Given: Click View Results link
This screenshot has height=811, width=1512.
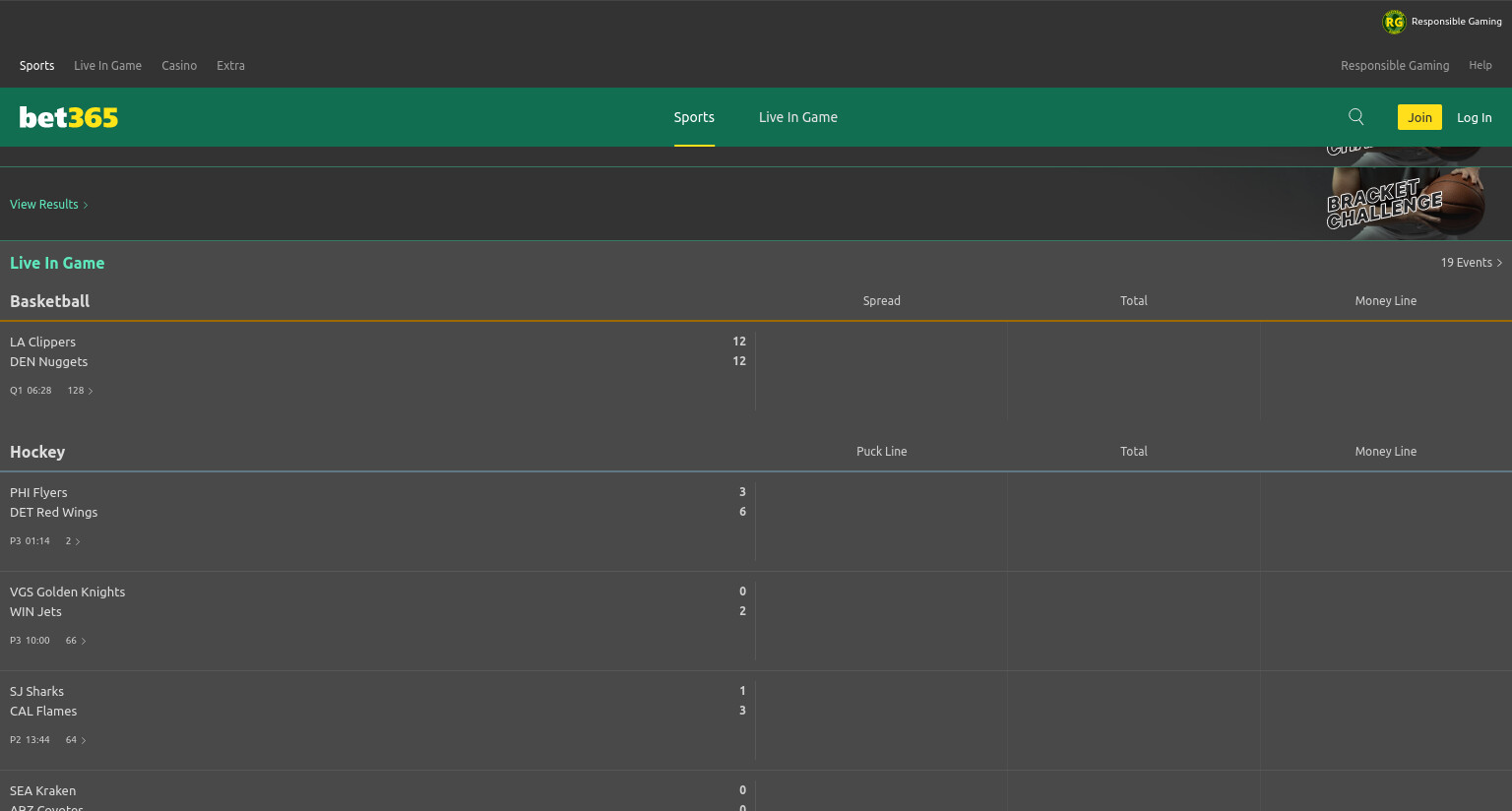Looking at the screenshot, I should 49,205.
